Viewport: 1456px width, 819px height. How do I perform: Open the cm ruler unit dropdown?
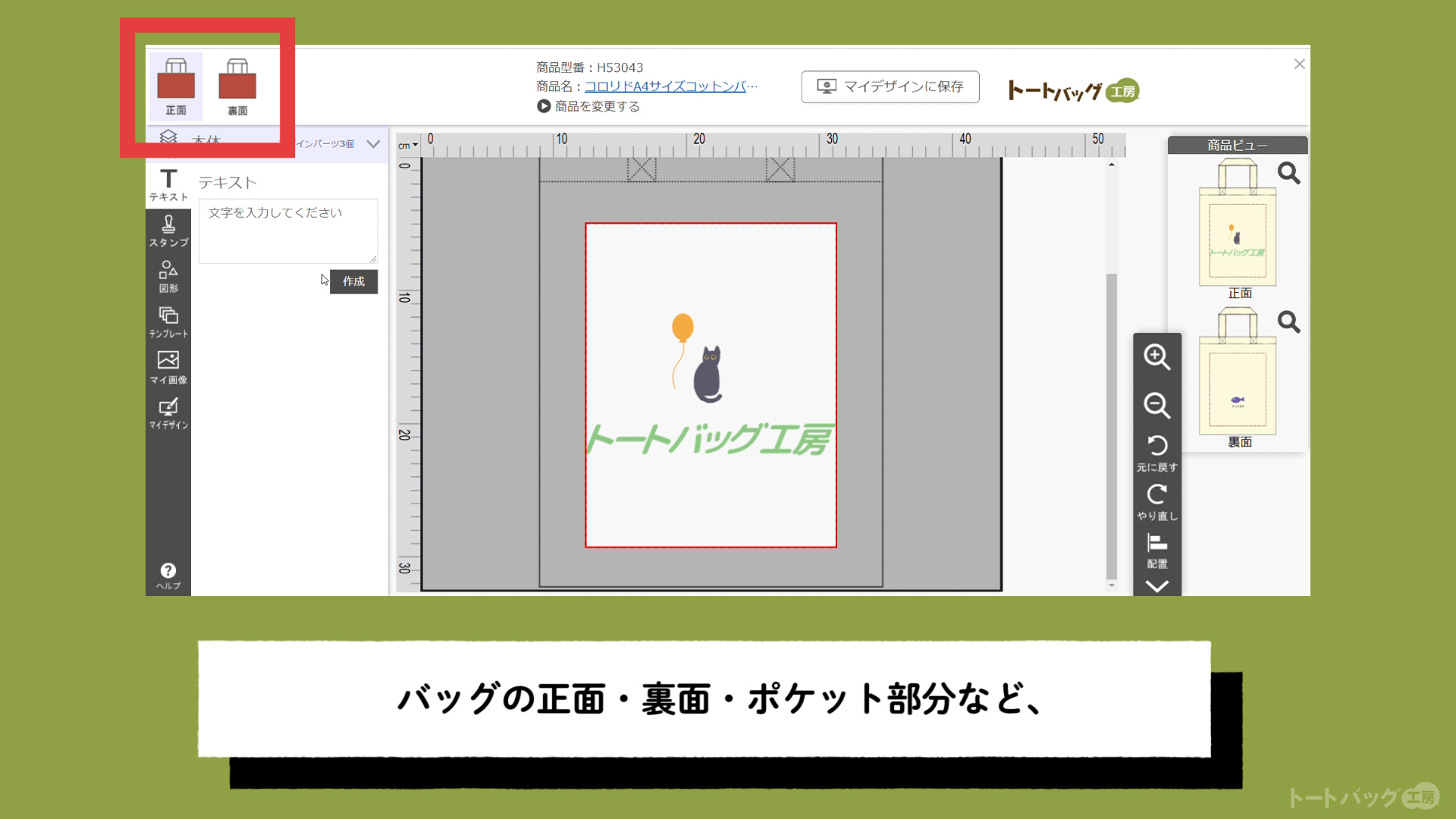point(407,145)
